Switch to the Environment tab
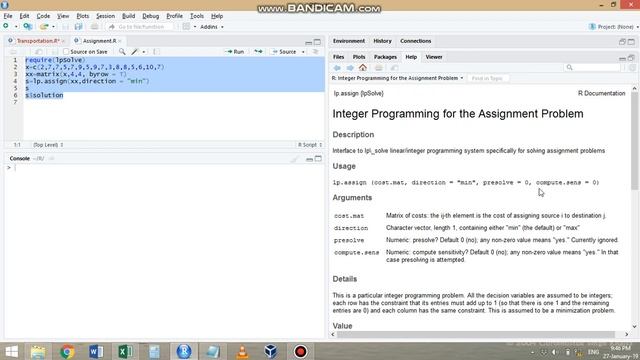640x360 pixels. [x=349, y=41]
